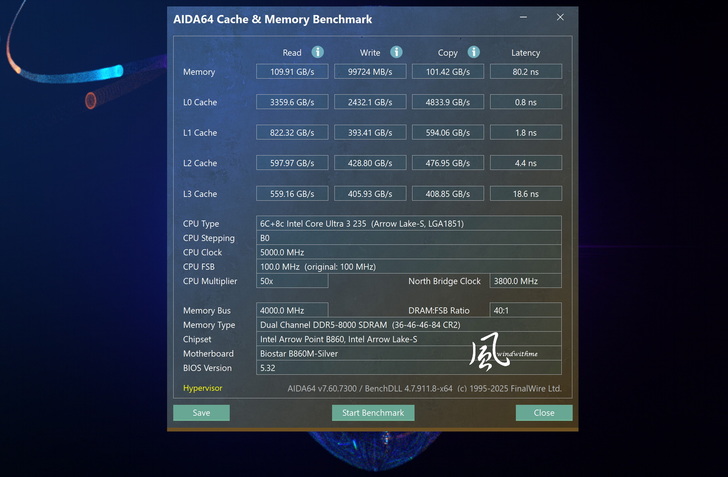Screen dimensions: 728x477
Task: Select the L1 Cache latency 1.8 ns
Action: coord(526,132)
